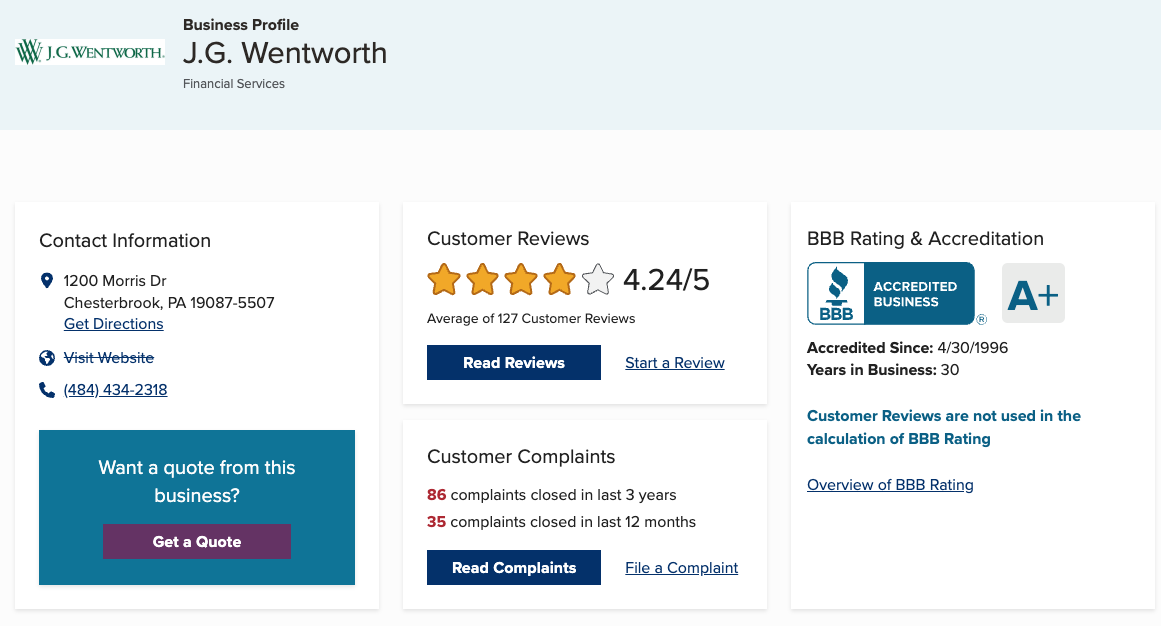Open the Visit Website link

pos(109,357)
